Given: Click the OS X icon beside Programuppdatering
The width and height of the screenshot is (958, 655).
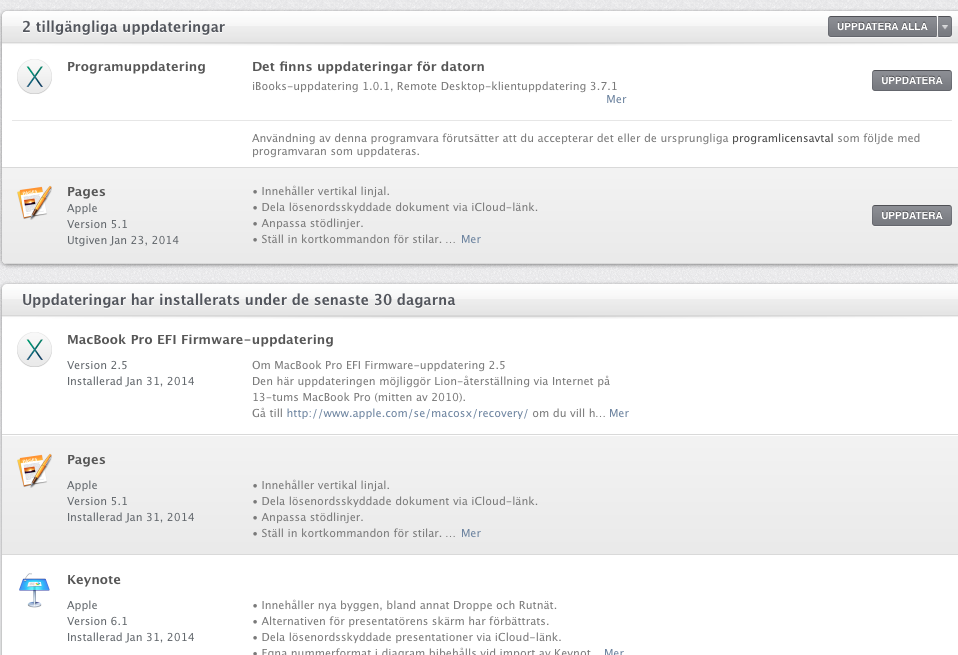Looking at the screenshot, I should click(34, 77).
